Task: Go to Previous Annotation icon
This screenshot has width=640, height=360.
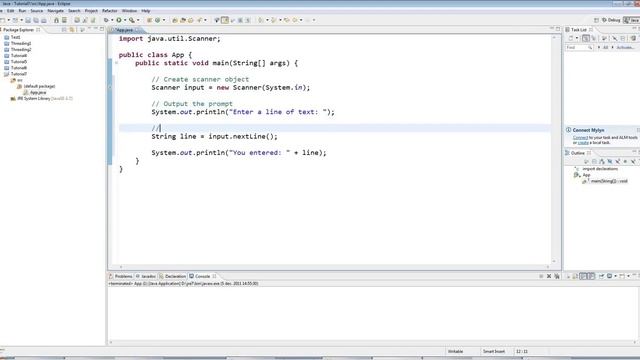Action: 274,20
